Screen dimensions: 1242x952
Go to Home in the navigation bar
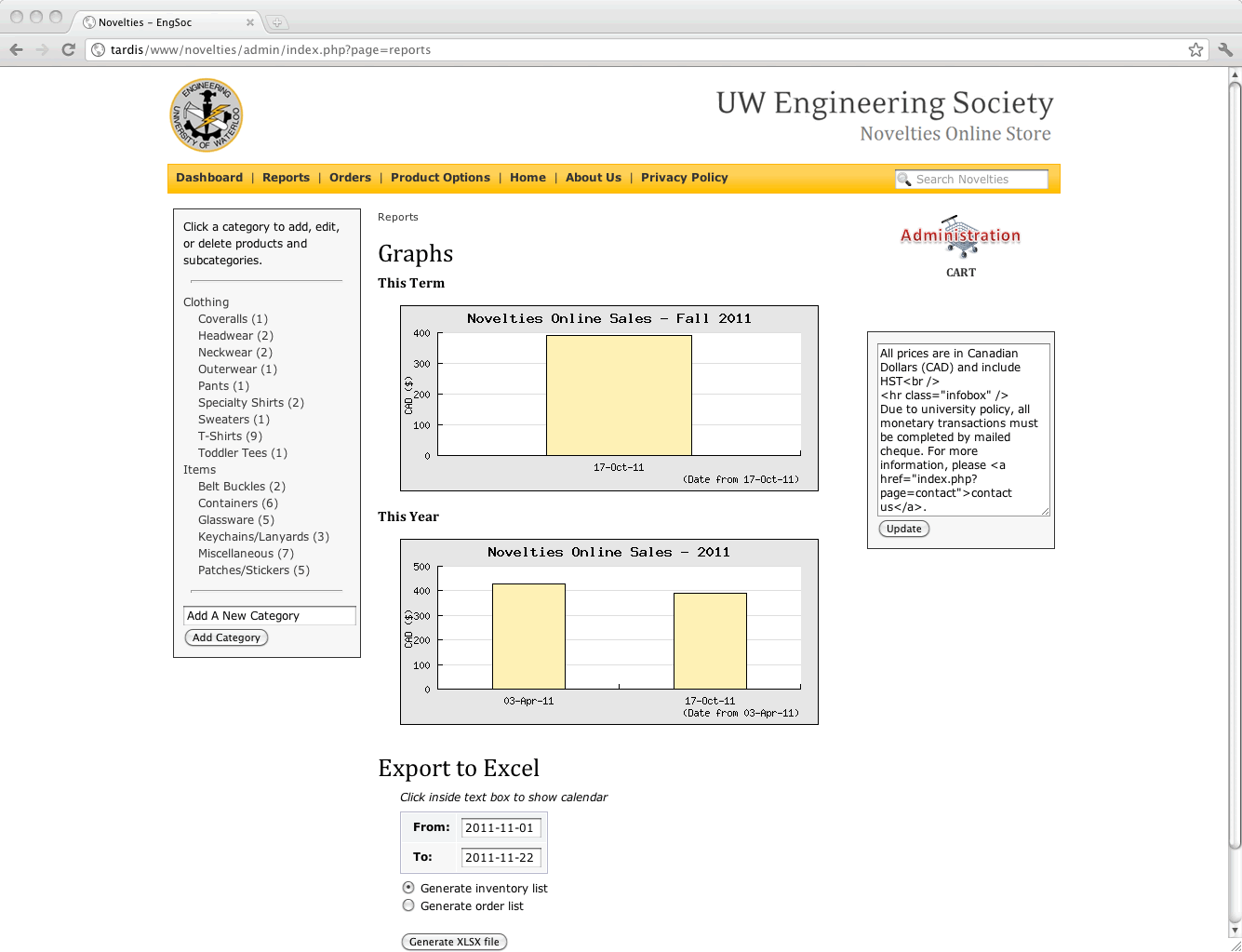click(528, 178)
